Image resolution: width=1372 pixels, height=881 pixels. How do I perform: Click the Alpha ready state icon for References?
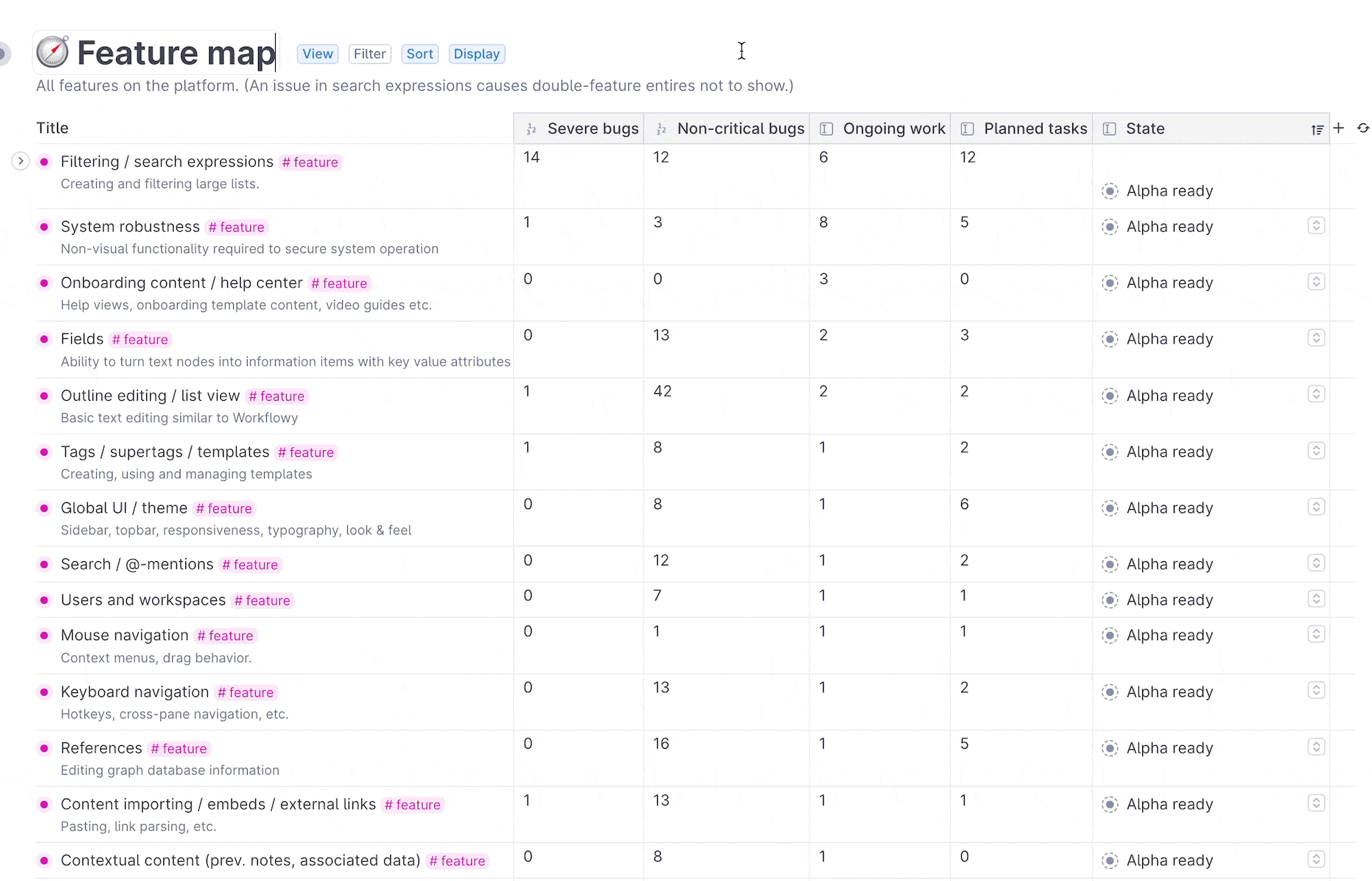click(x=1110, y=748)
